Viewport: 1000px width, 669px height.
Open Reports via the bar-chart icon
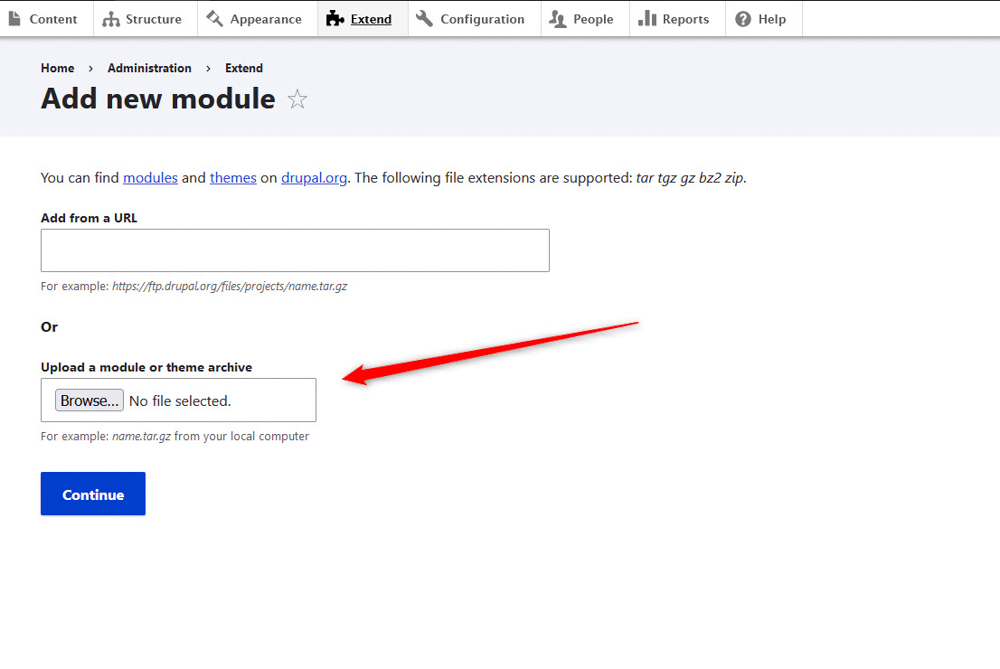click(647, 18)
